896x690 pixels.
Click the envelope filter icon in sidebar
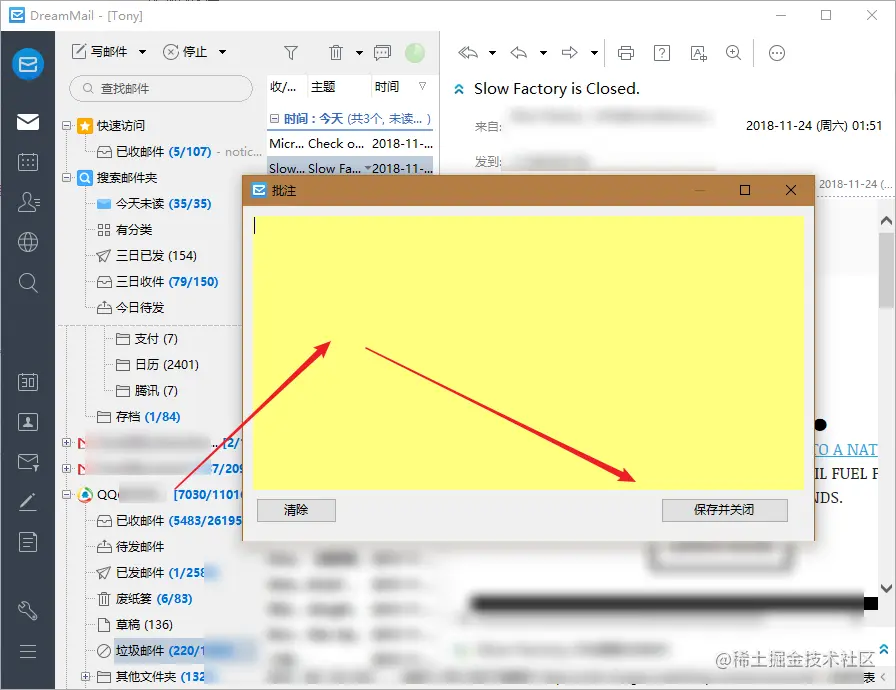click(27, 462)
